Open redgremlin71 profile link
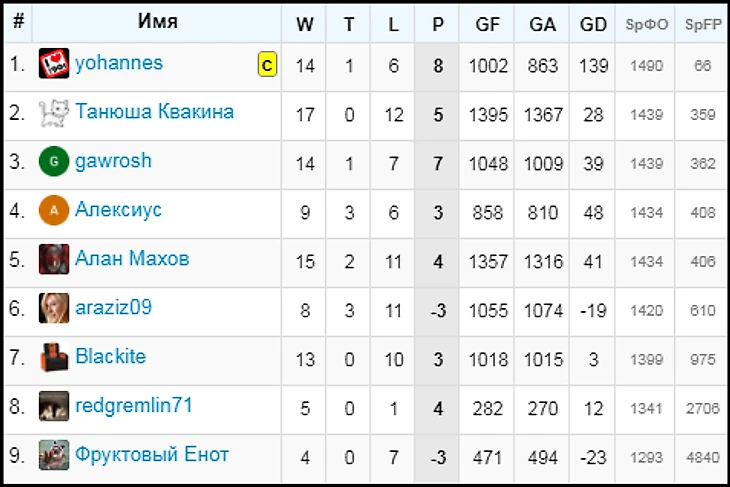The height and width of the screenshot is (487, 730). (133, 405)
